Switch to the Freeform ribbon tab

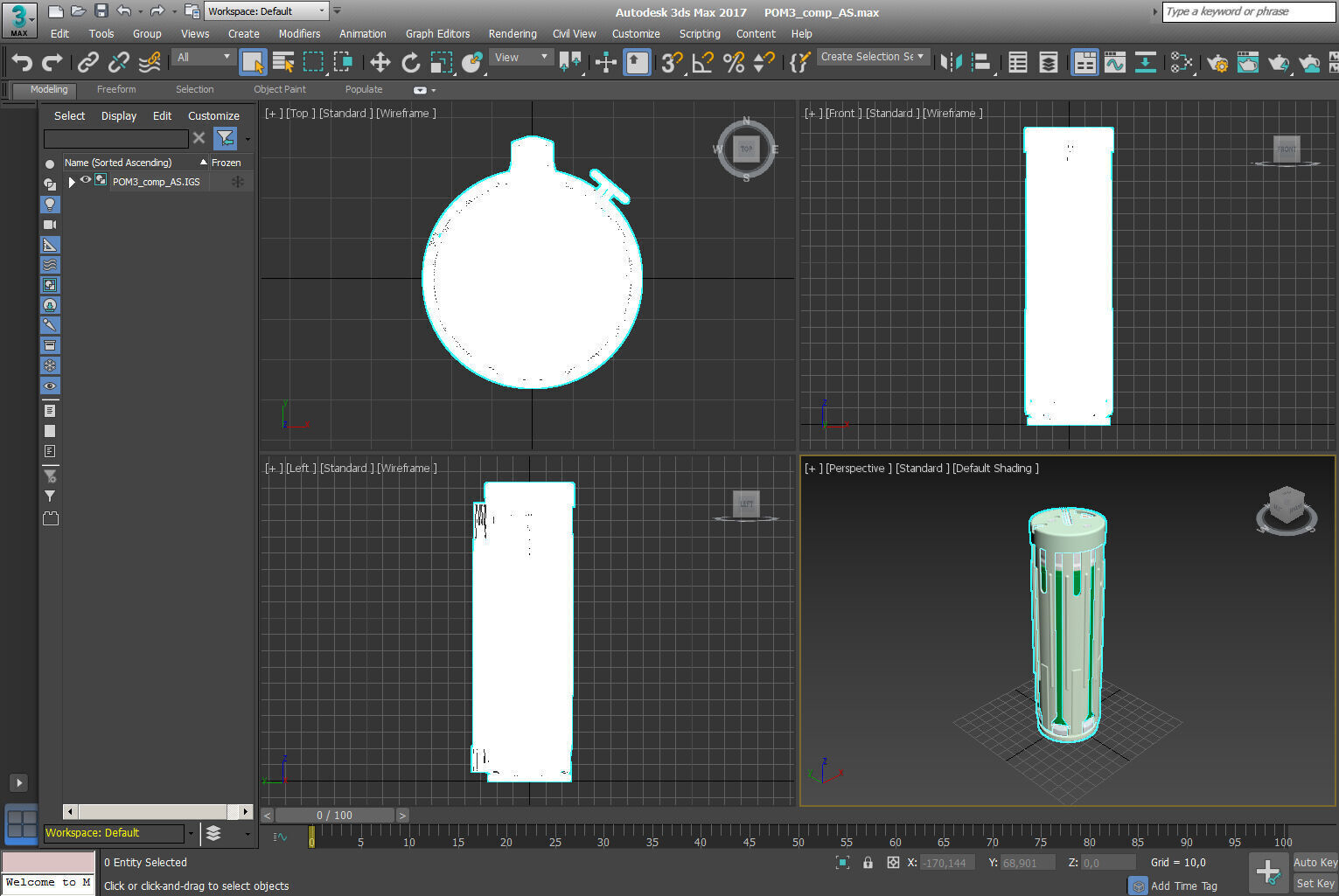pyautogui.click(x=116, y=90)
